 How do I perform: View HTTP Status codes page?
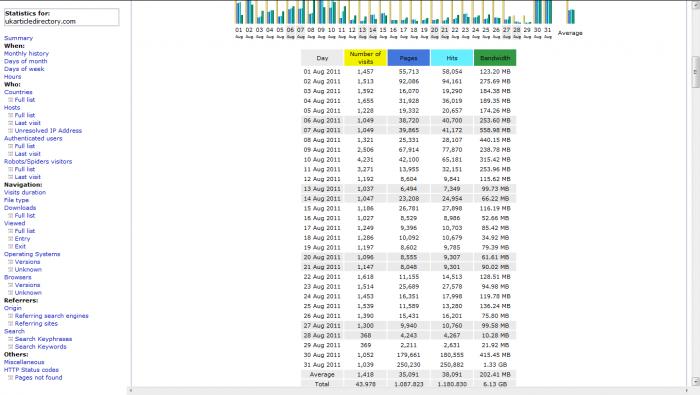[x=31, y=370]
